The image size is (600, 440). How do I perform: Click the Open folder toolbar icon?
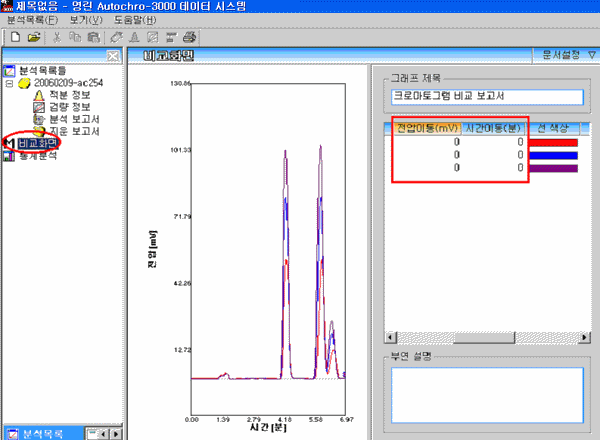[x=33, y=37]
